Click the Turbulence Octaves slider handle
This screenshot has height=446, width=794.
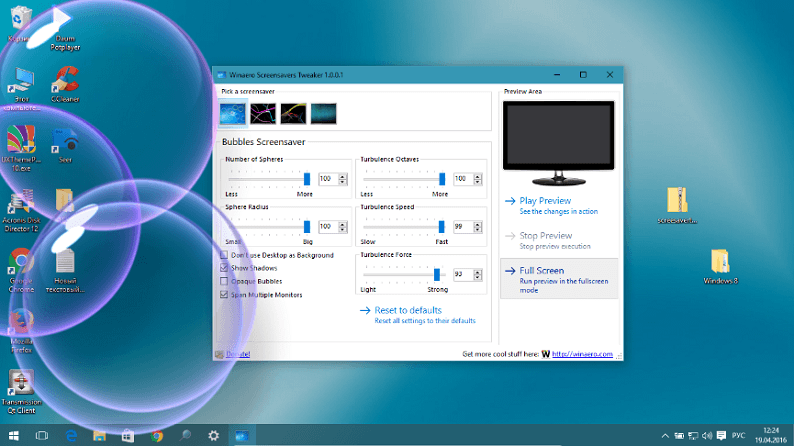[x=442, y=179]
